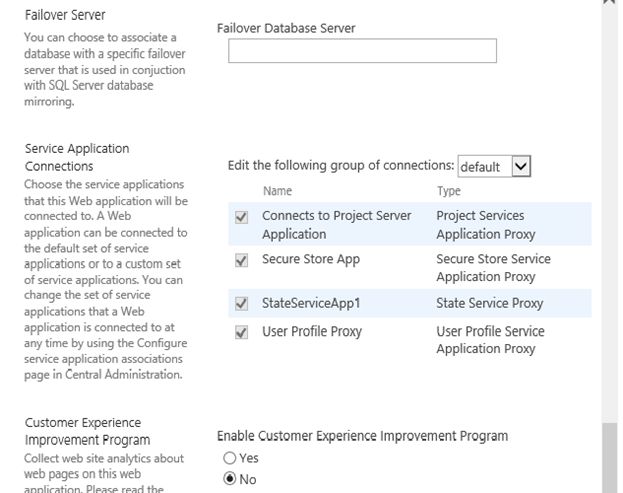Click the scroll up arrow
Image resolution: width=623 pixels, height=493 pixels.
point(610,4)
